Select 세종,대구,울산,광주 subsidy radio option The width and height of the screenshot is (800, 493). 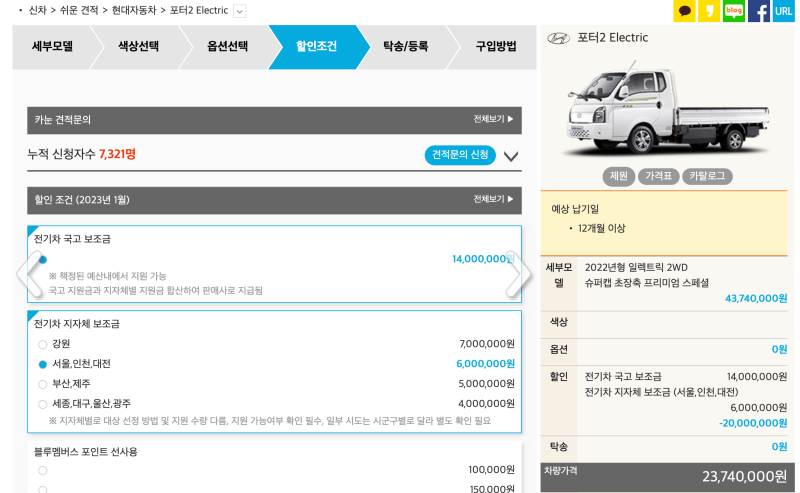coord(43,404)
